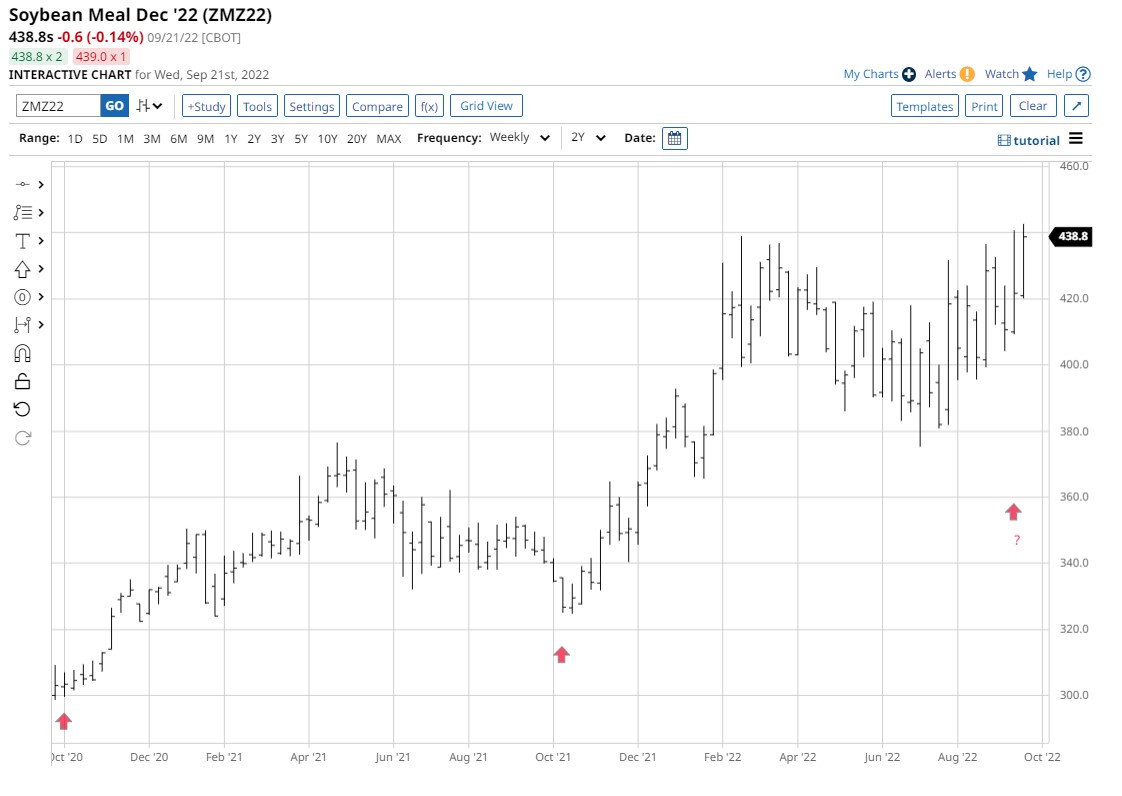Select the 3Y range
Viewport: 1122px width, 796px height.
278,139
